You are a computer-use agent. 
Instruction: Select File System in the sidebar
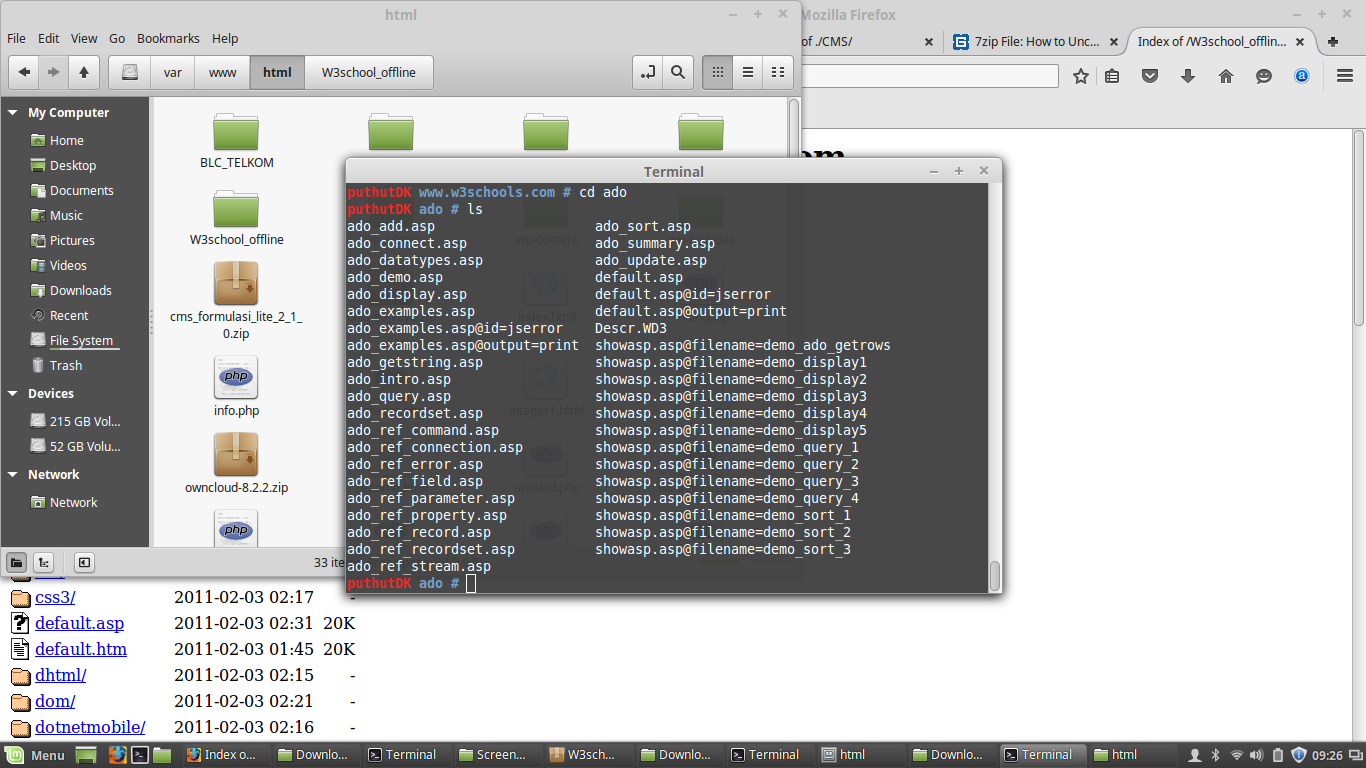pos(81,340)
